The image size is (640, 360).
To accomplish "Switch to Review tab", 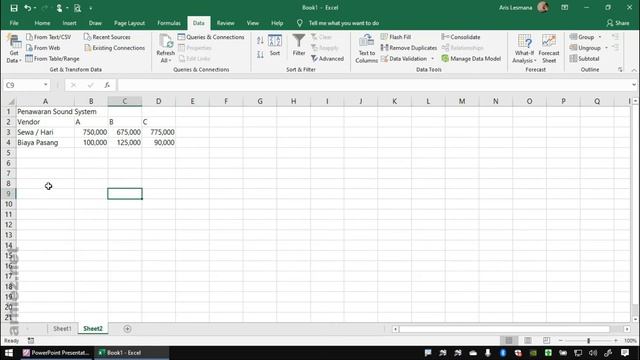I will 225,23.
